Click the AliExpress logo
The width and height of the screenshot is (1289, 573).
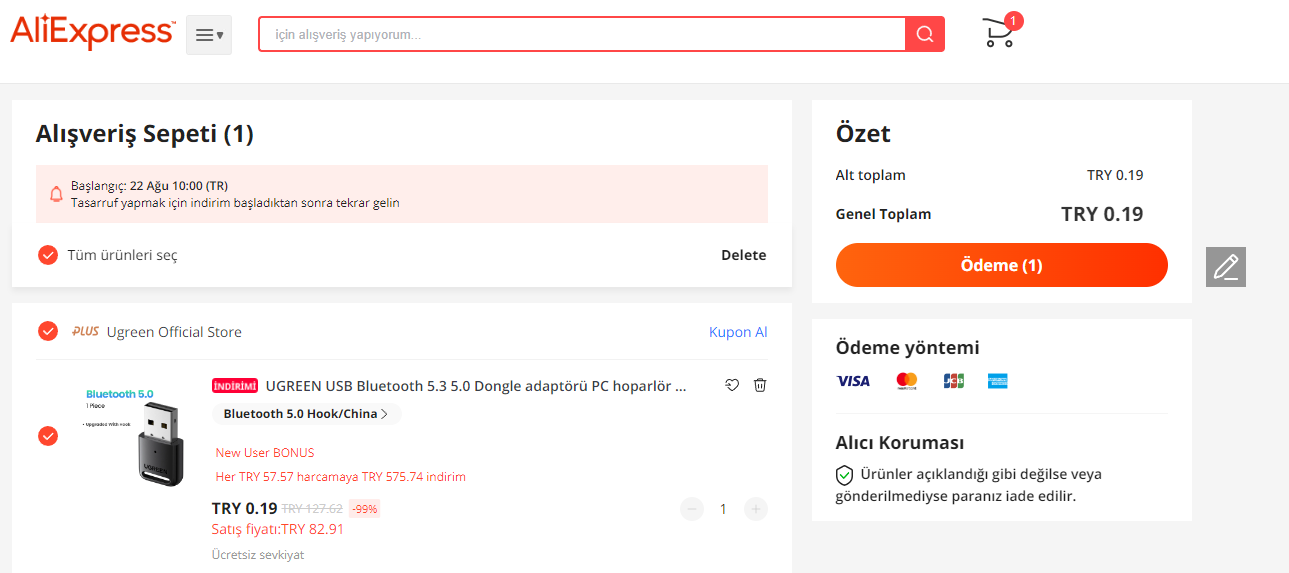coord(92,32)
